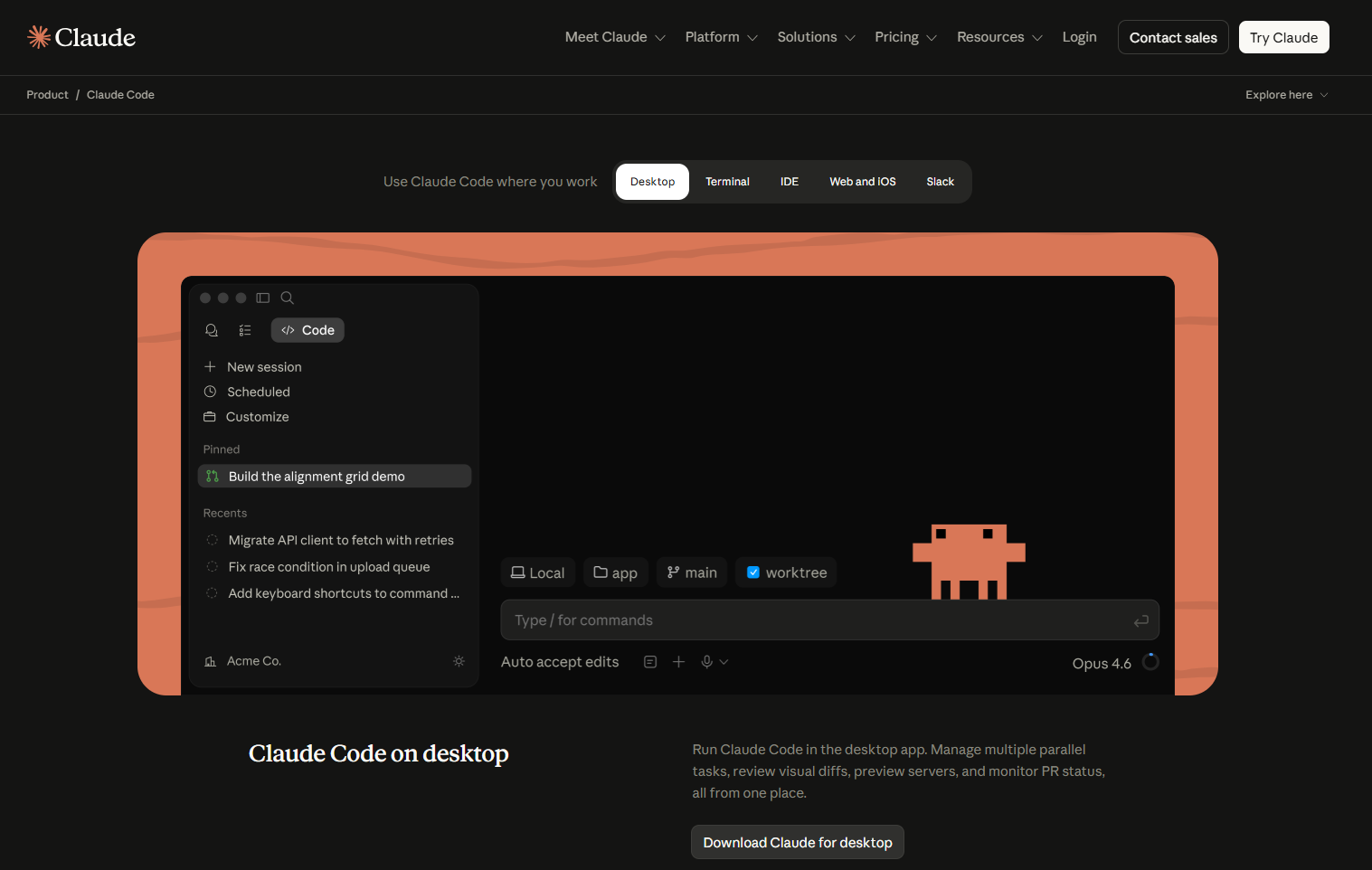Screen dimensions: 1372x870
Task: Click status circle for Migrate API client
Action: (212, 540)
